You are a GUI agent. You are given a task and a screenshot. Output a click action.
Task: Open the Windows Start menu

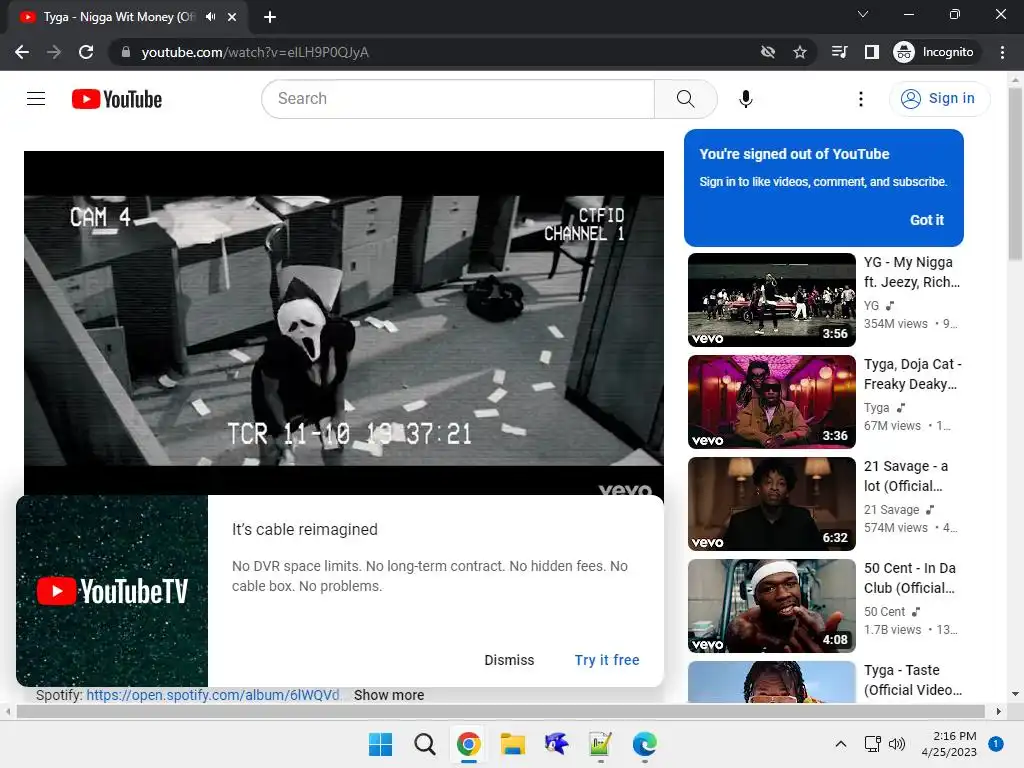380,744
